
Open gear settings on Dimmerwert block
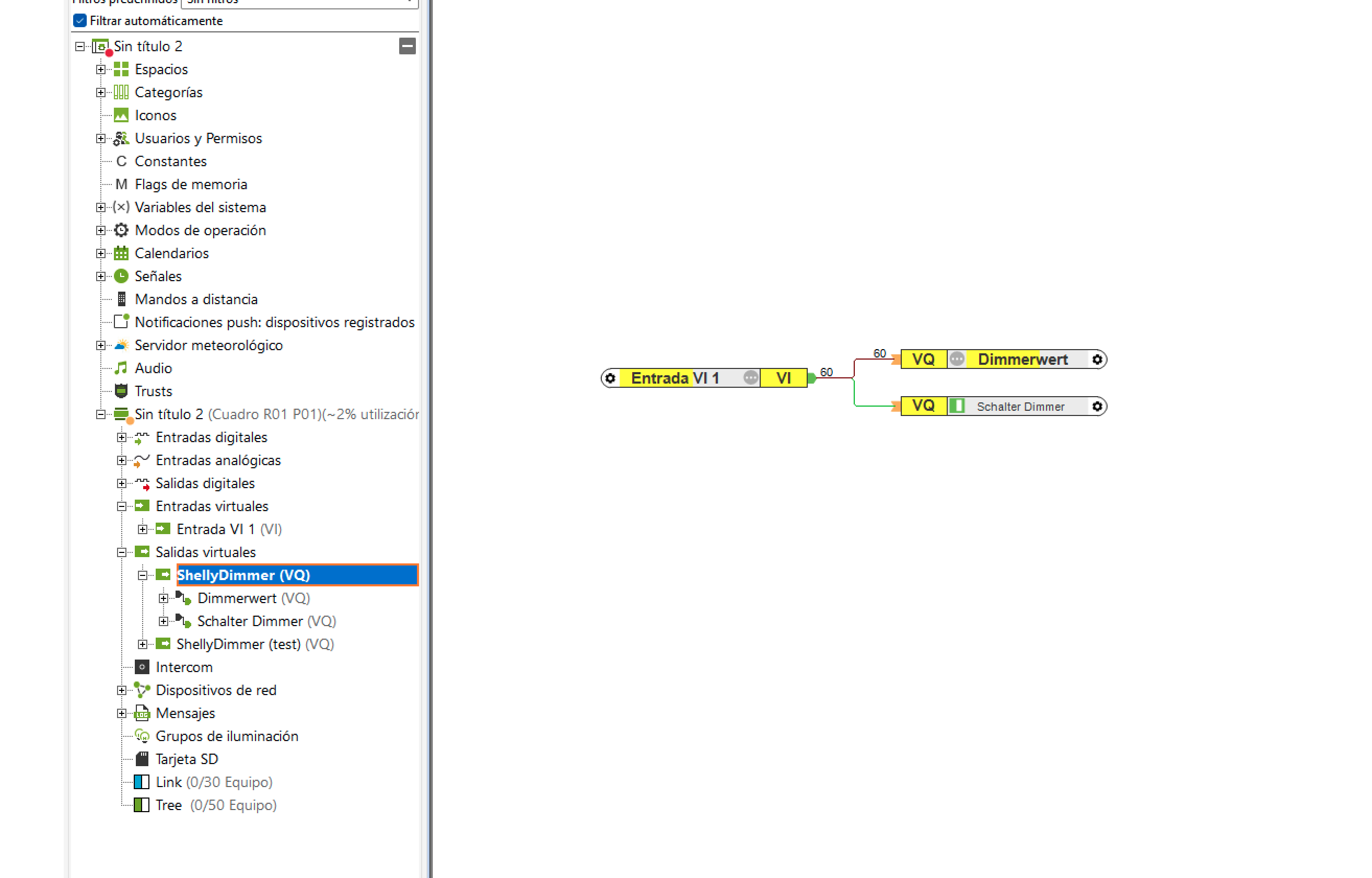tap(1097, 360)
